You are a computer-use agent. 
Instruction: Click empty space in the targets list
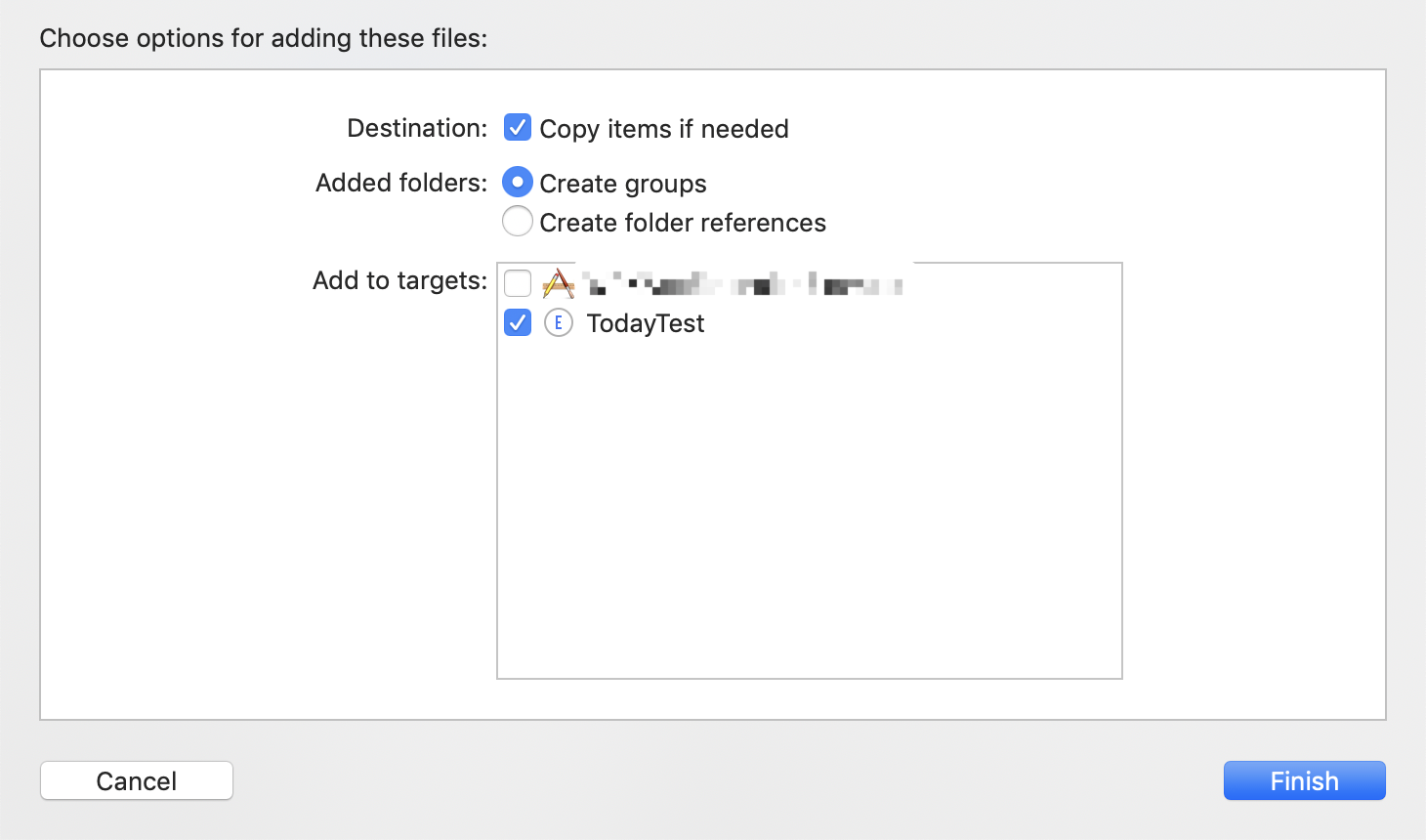click(x=809, y=508)
